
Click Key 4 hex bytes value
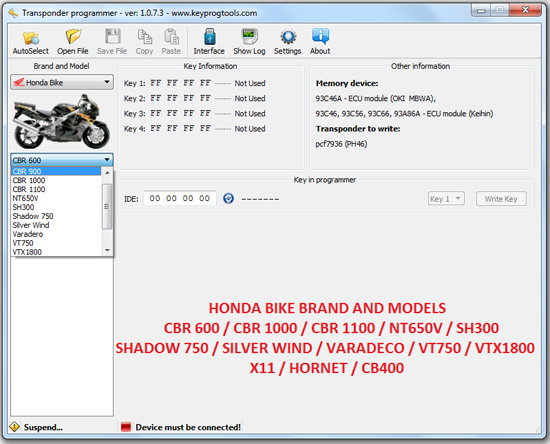click(x=181, y=128)
